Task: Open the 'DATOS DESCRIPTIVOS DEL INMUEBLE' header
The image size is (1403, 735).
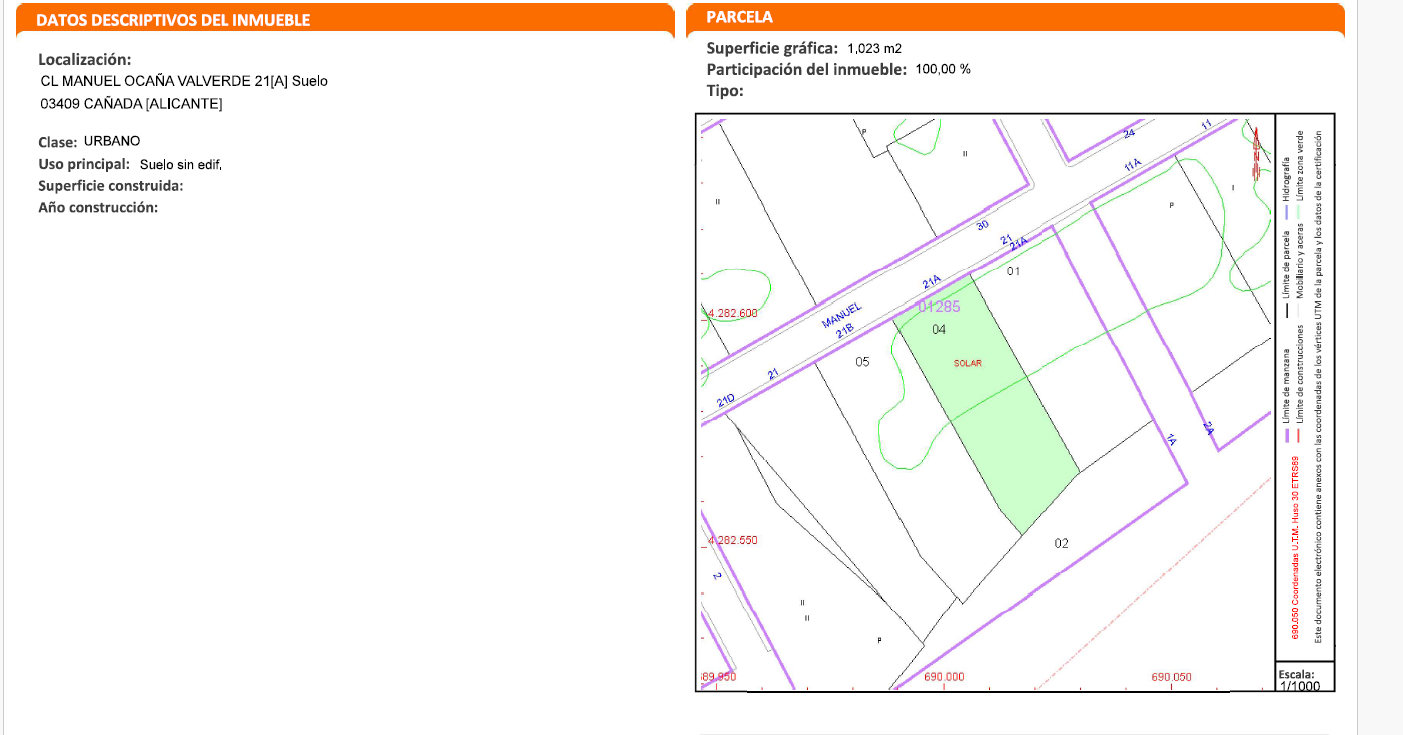Action: (x=173, y=20)
